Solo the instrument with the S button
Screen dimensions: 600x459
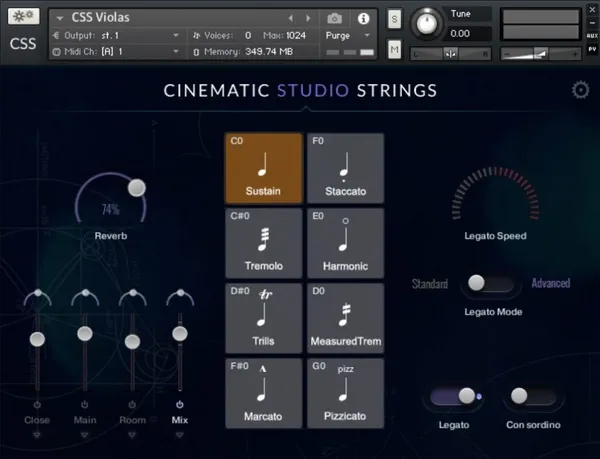pyautogui.click(x=395, y=19)
